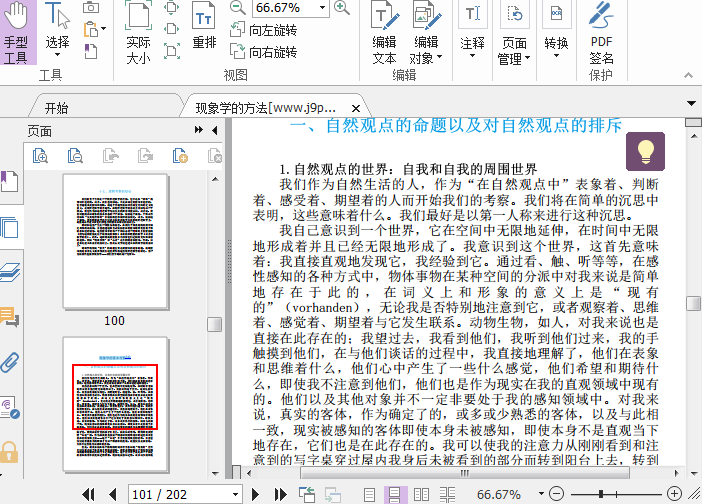702x504 pixels.
Task: Zoom in with the ribbon magnifier plus icon
Action: point(342,8)
